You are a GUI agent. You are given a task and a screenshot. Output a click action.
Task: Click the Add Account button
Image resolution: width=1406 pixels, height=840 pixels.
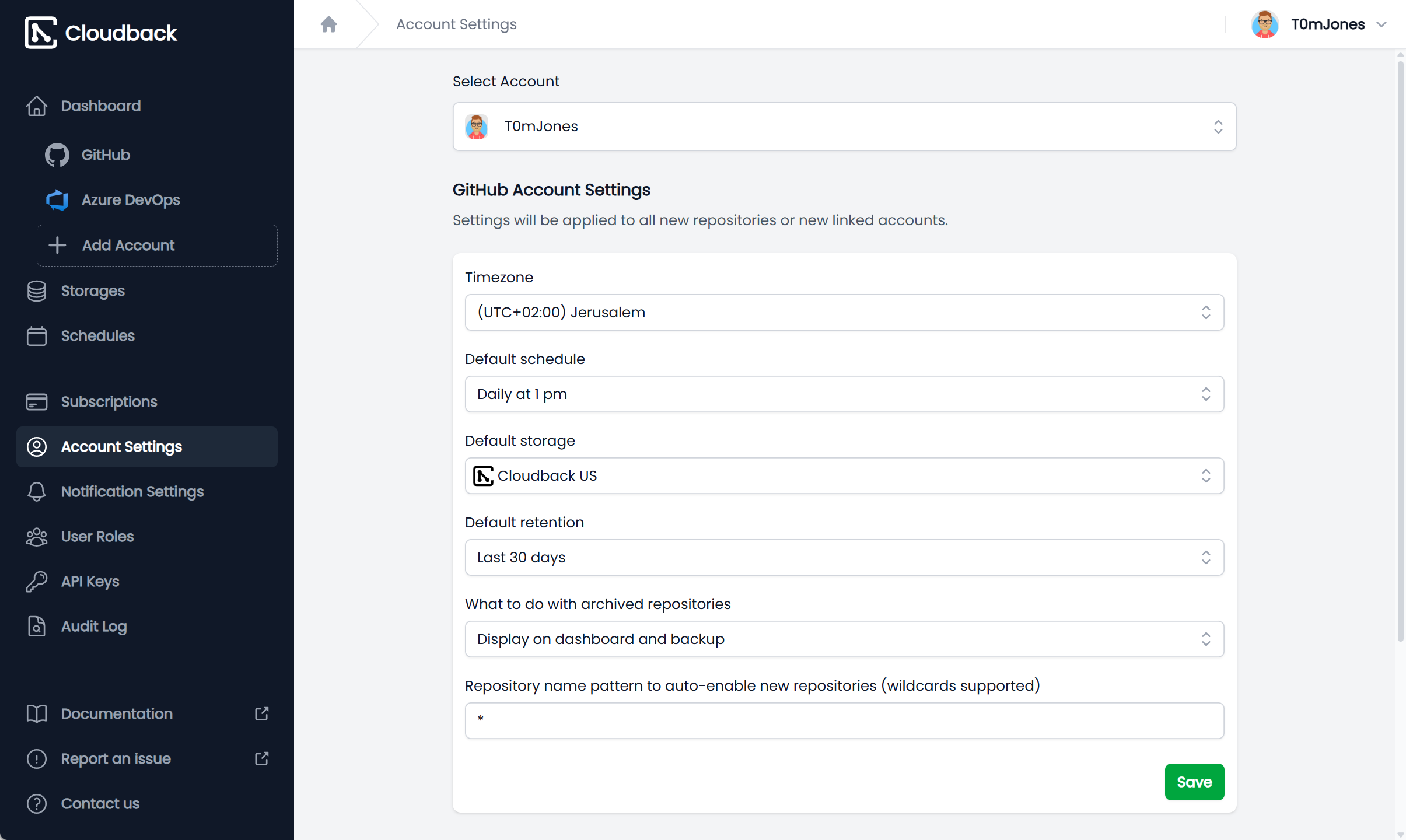point(157,246)
